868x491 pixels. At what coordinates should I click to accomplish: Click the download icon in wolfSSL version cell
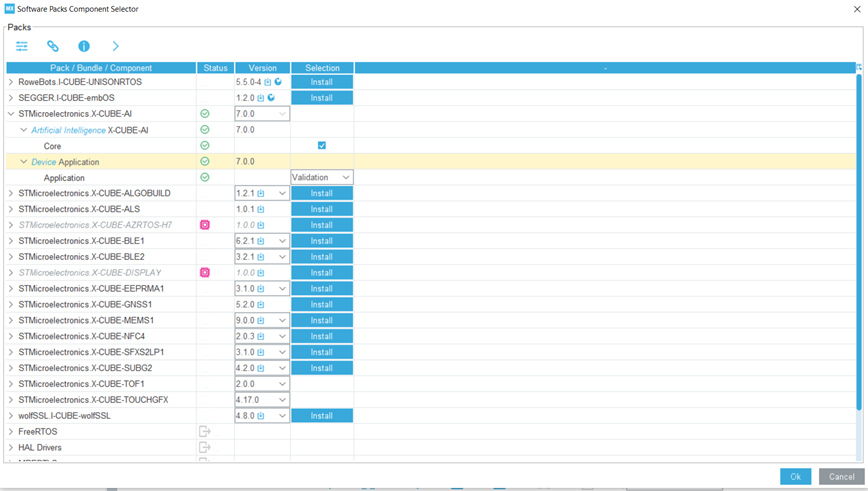click(261, 416)
